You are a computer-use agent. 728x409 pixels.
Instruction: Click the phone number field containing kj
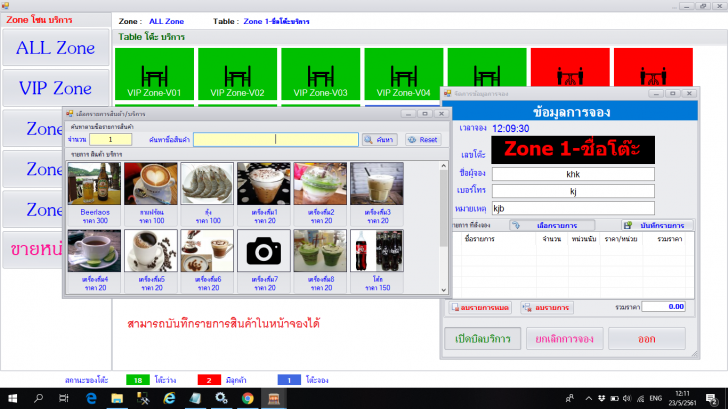coord(573,191)
